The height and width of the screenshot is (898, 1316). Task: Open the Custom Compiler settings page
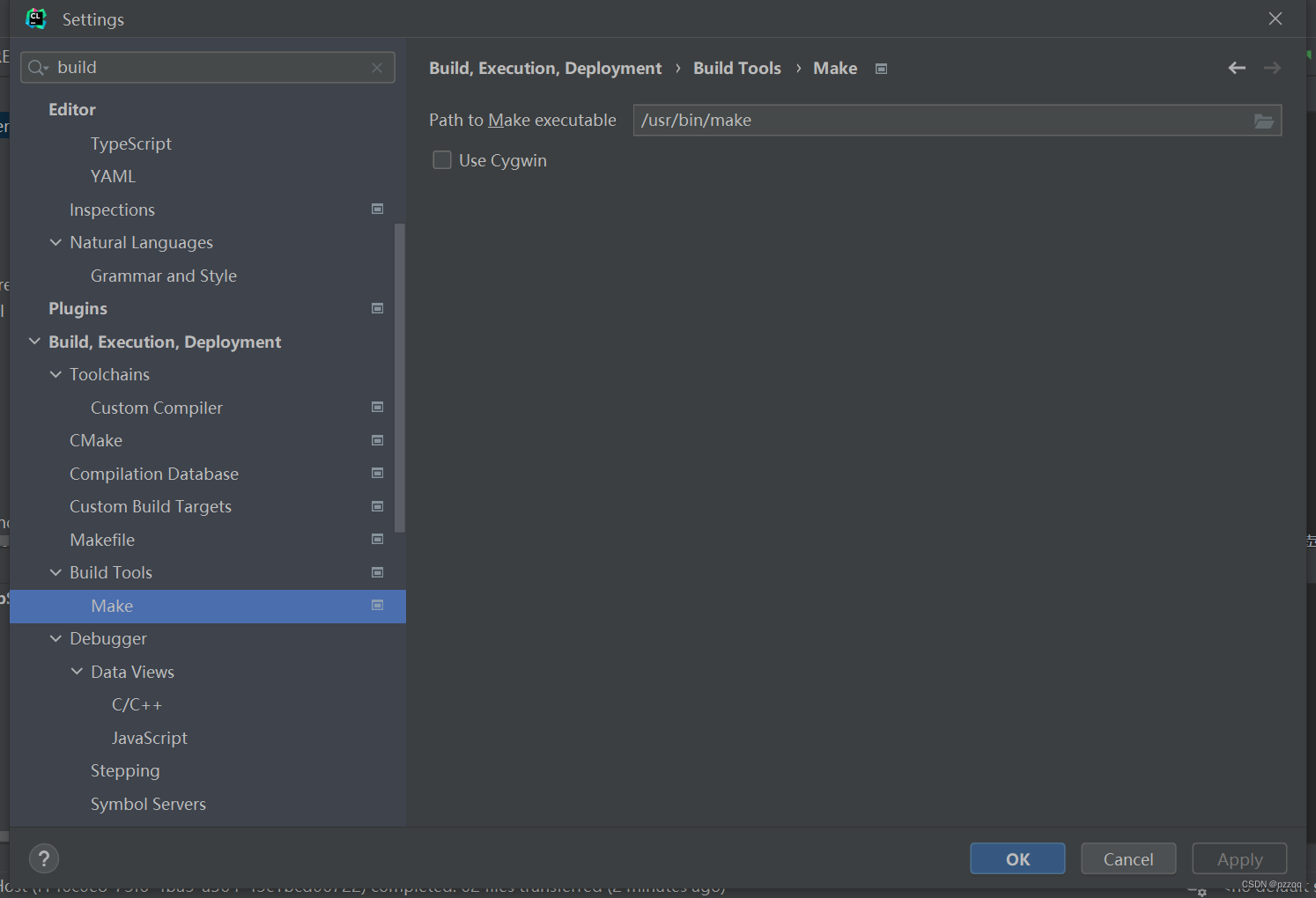[157, 408]
